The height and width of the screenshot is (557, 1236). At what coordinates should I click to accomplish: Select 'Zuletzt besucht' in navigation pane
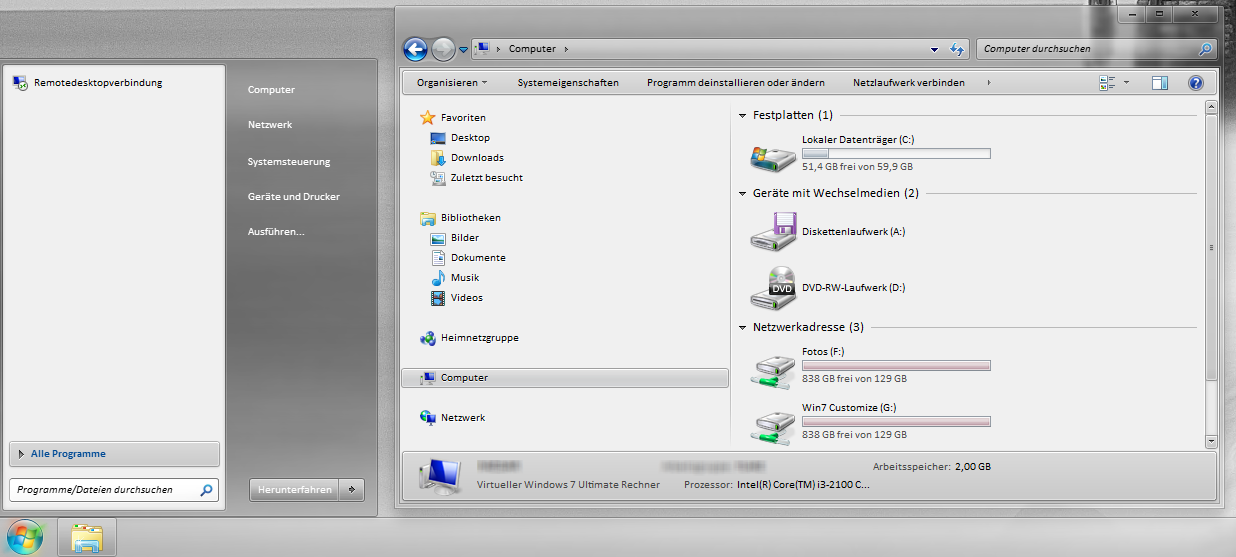tap(486, 178)
